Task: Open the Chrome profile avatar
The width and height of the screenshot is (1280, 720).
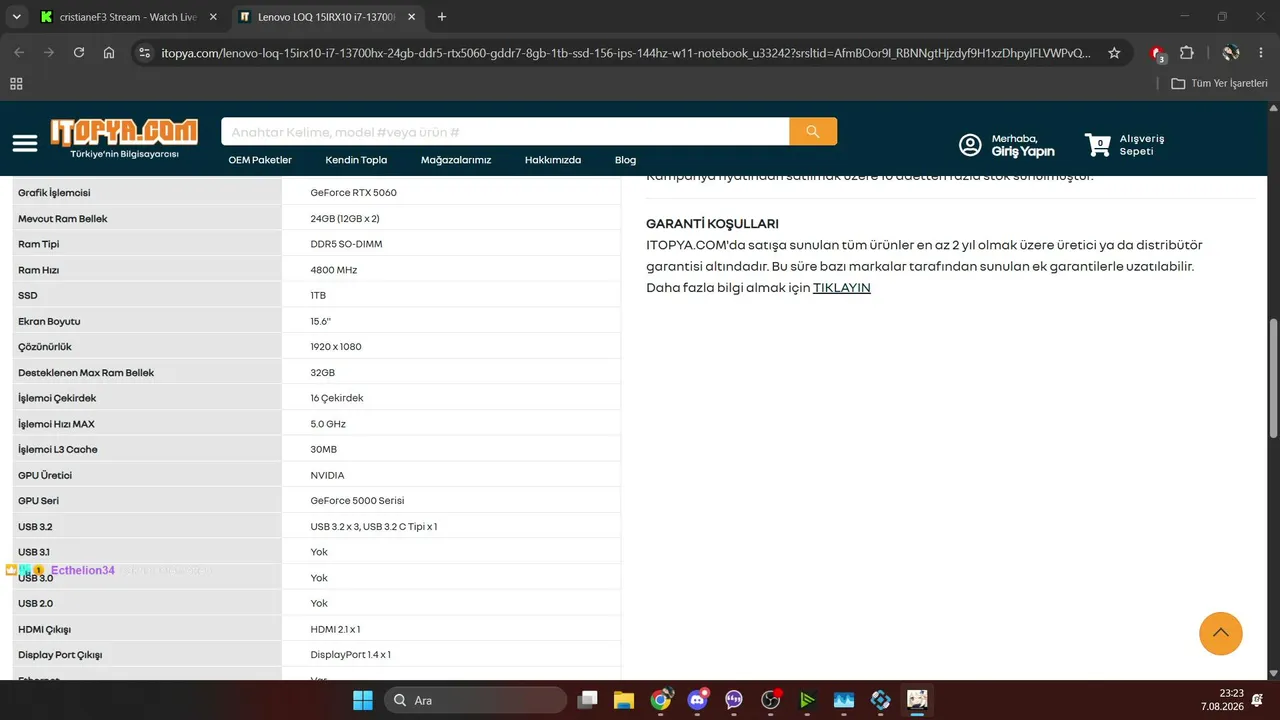Action: (1231, 53)
